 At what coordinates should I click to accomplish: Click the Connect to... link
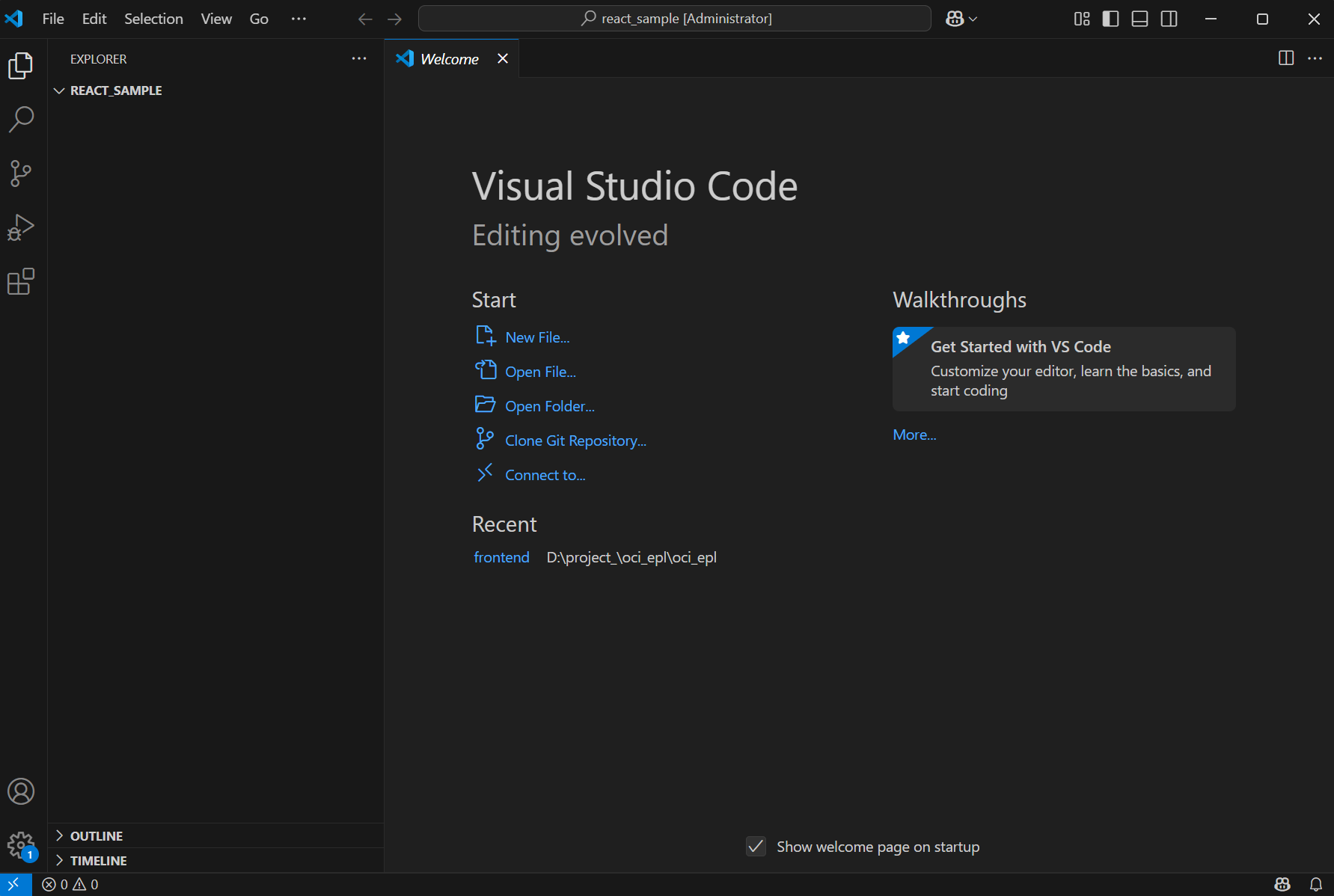pos(545,475)
